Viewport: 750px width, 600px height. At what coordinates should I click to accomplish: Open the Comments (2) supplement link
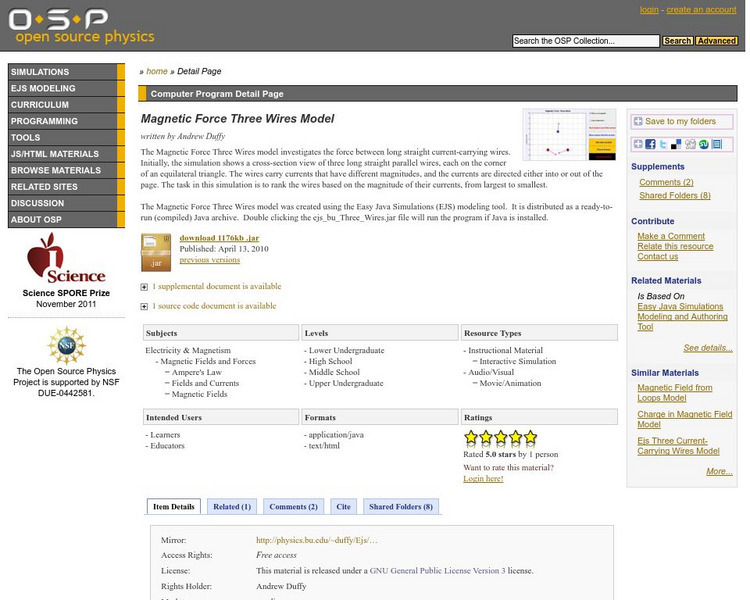click(666, 182)
